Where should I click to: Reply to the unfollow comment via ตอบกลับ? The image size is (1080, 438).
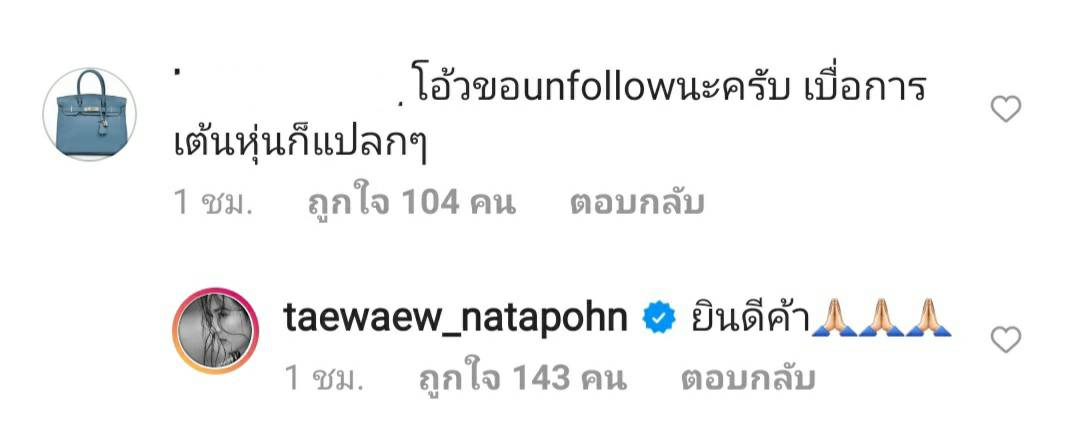tap(637, 204)
